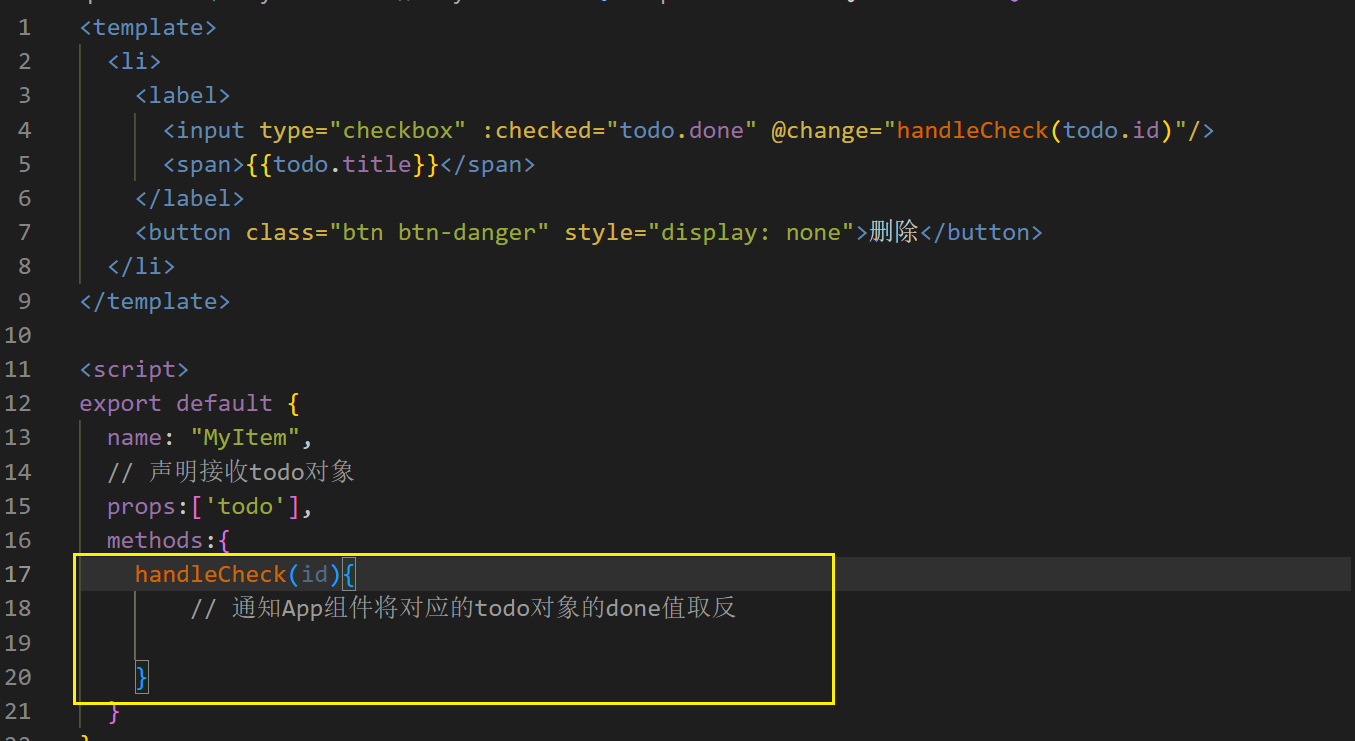The image size is (1355, 741).
Task: Click the closing </button> tag
Action: (x=981, y=232)
